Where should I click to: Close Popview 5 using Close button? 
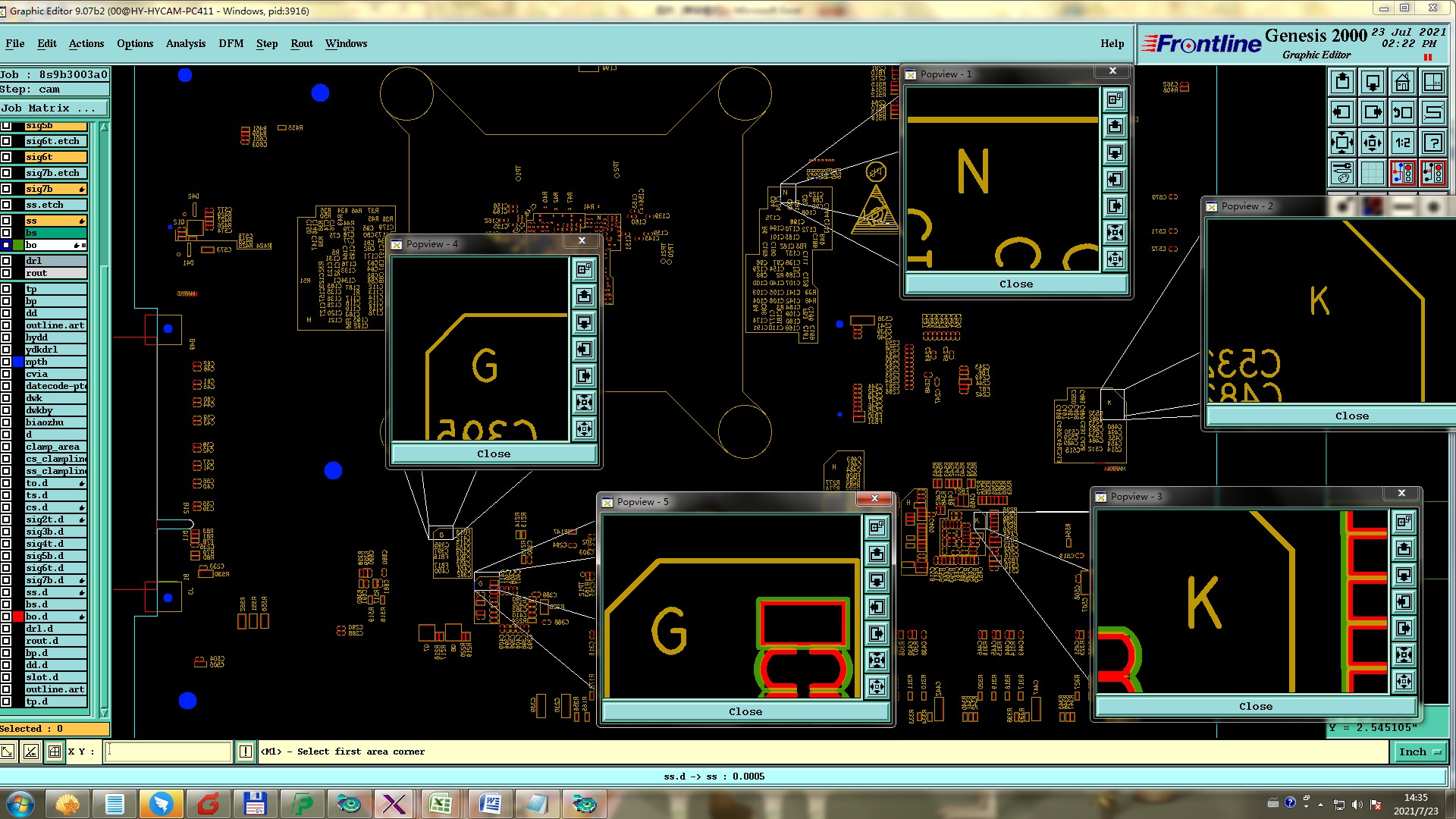pyautogui.click(x=745, y=711)
